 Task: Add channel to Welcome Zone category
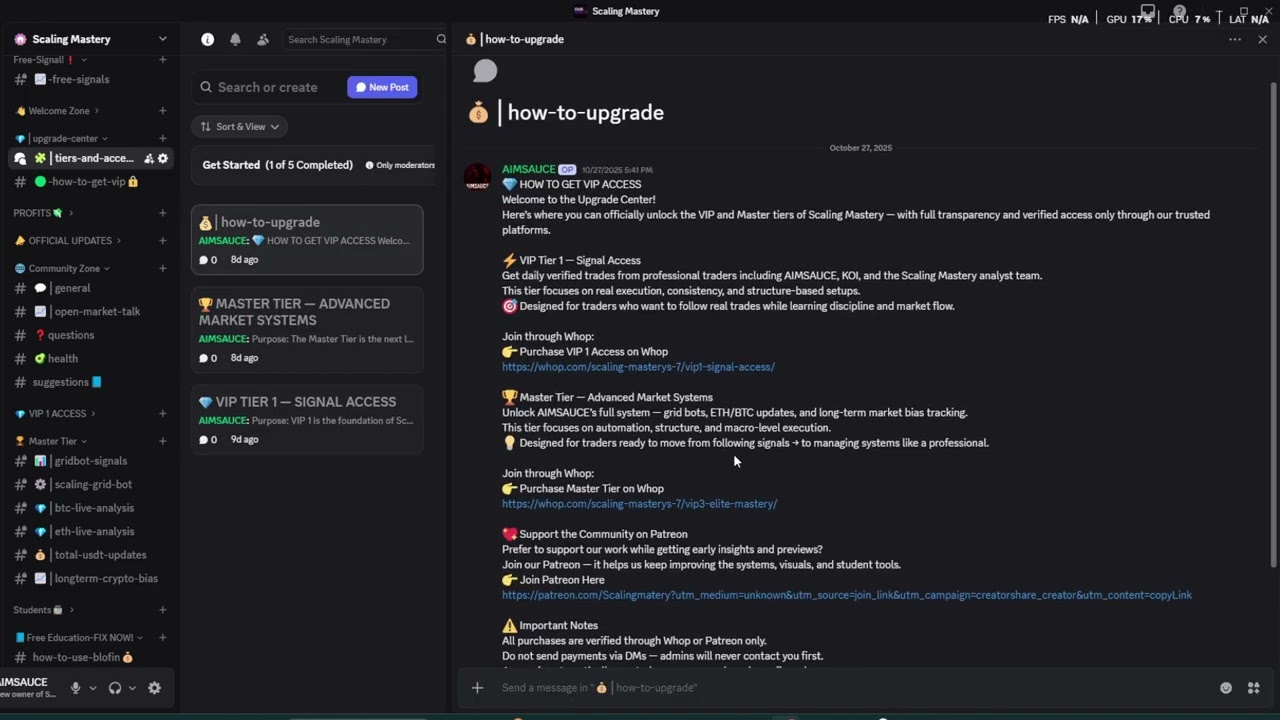(x=162, y=111)
